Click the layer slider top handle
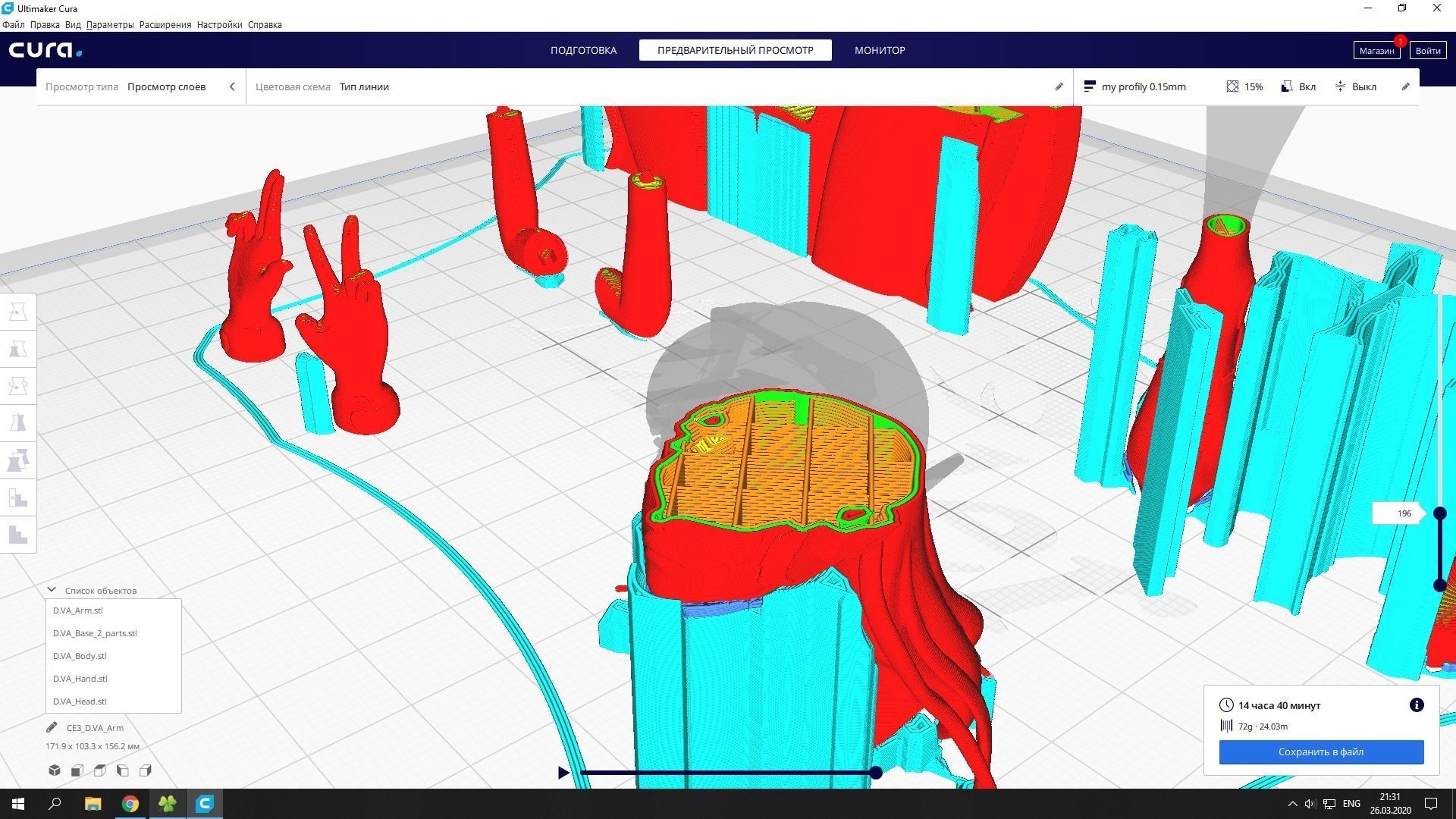 (x=1439, y=513)
